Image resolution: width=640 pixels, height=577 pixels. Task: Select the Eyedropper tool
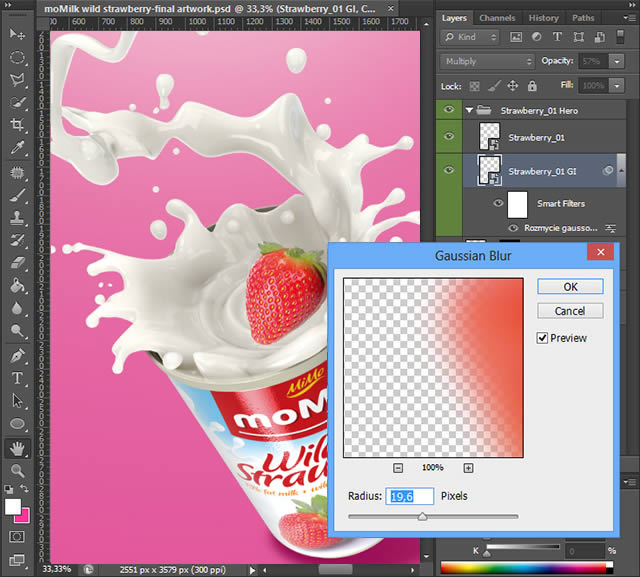tap(17, 147)
